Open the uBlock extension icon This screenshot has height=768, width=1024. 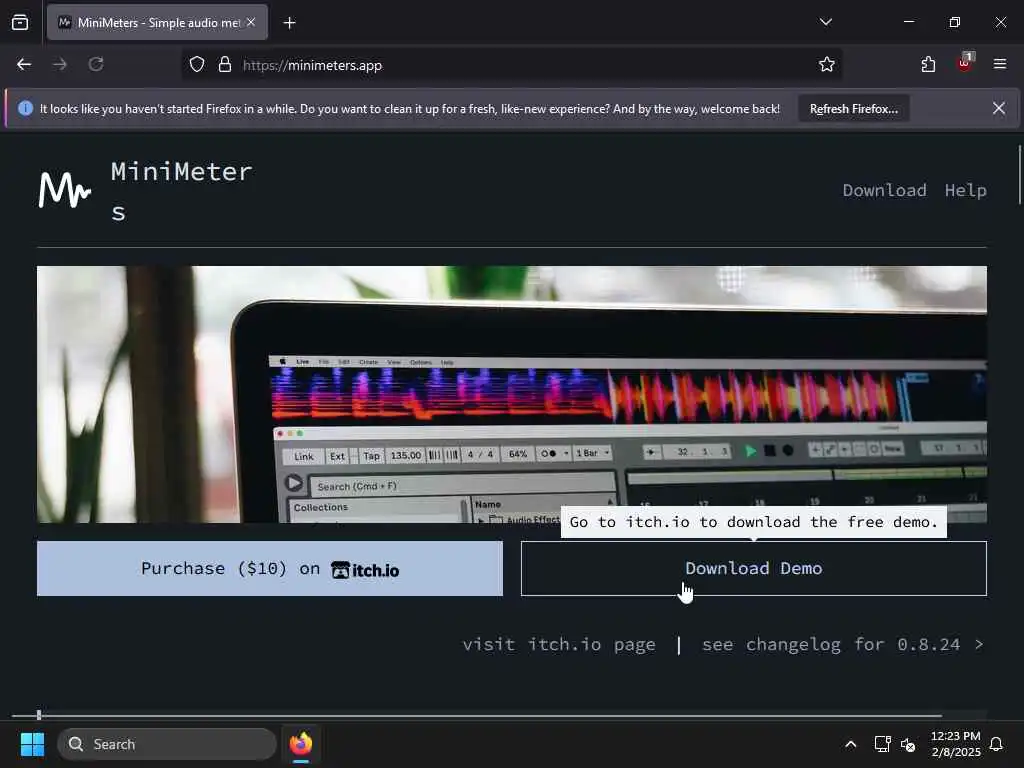(x=965, y=63)
